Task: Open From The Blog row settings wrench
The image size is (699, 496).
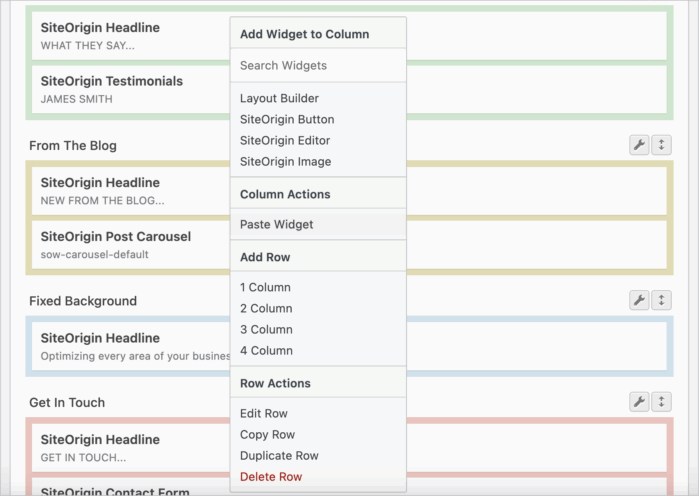Action: pyautogui.click(x=639, y=145)
